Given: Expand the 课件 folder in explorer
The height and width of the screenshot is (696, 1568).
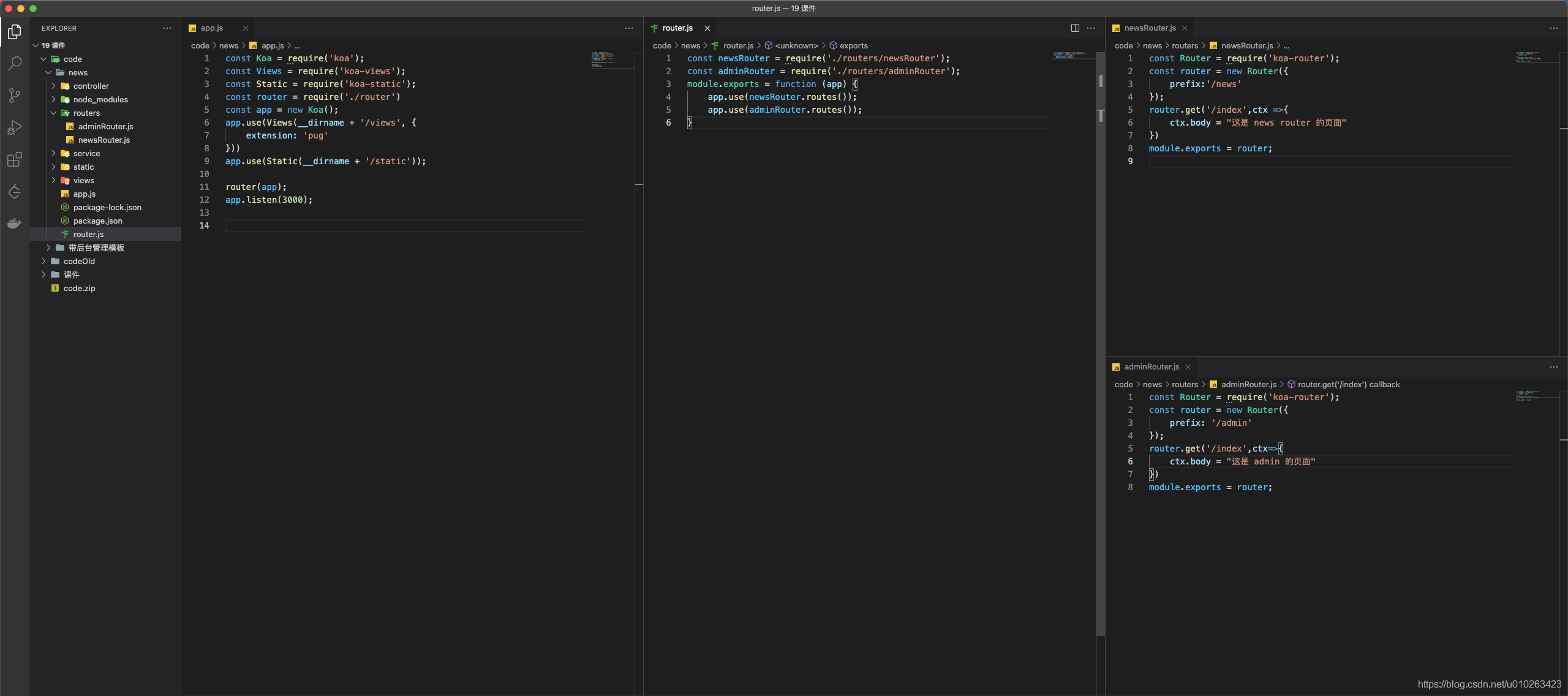Looking at the screenshot, I should click(x=105, y=274).
